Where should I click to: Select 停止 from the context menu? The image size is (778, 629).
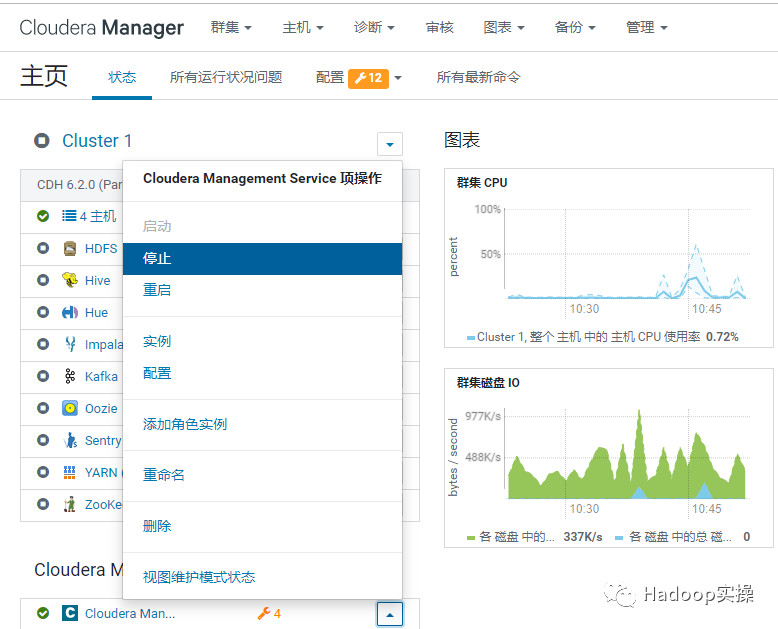(157, 259)
